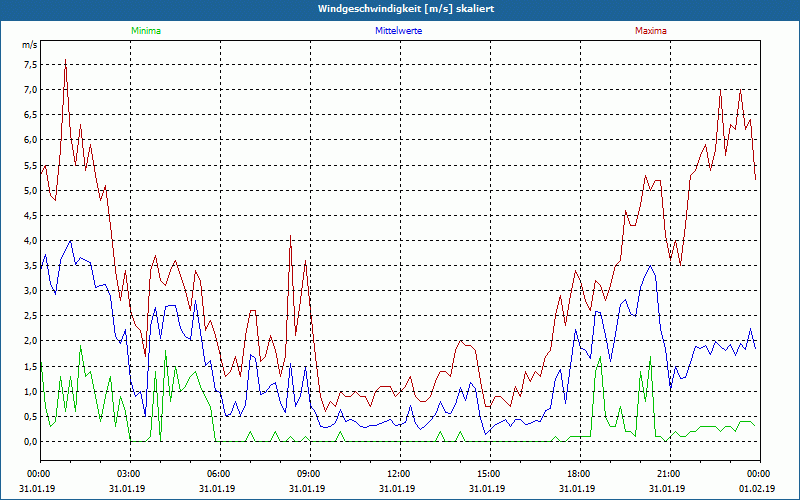Click the '0,5' y-axis value
Screen dimensions: 800x500
pyautogui.click(x=30, y=416)
